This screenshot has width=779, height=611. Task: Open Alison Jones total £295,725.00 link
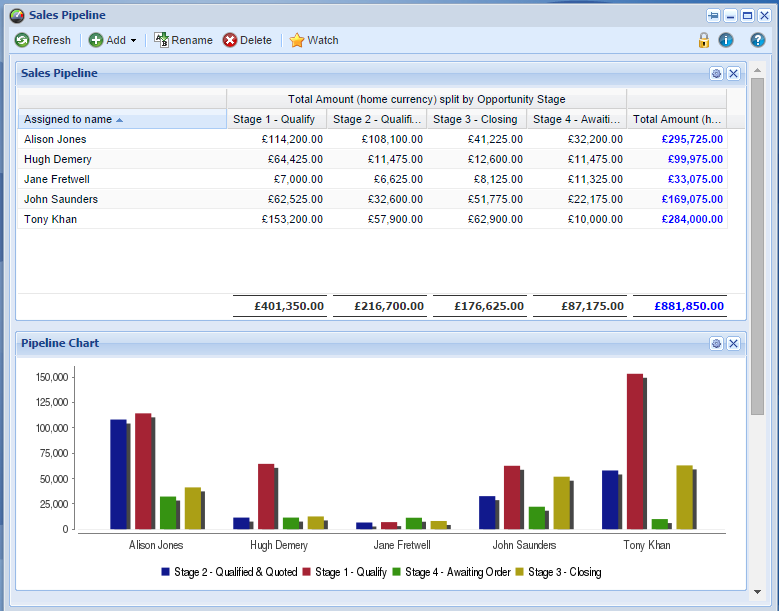pos(692,139)
